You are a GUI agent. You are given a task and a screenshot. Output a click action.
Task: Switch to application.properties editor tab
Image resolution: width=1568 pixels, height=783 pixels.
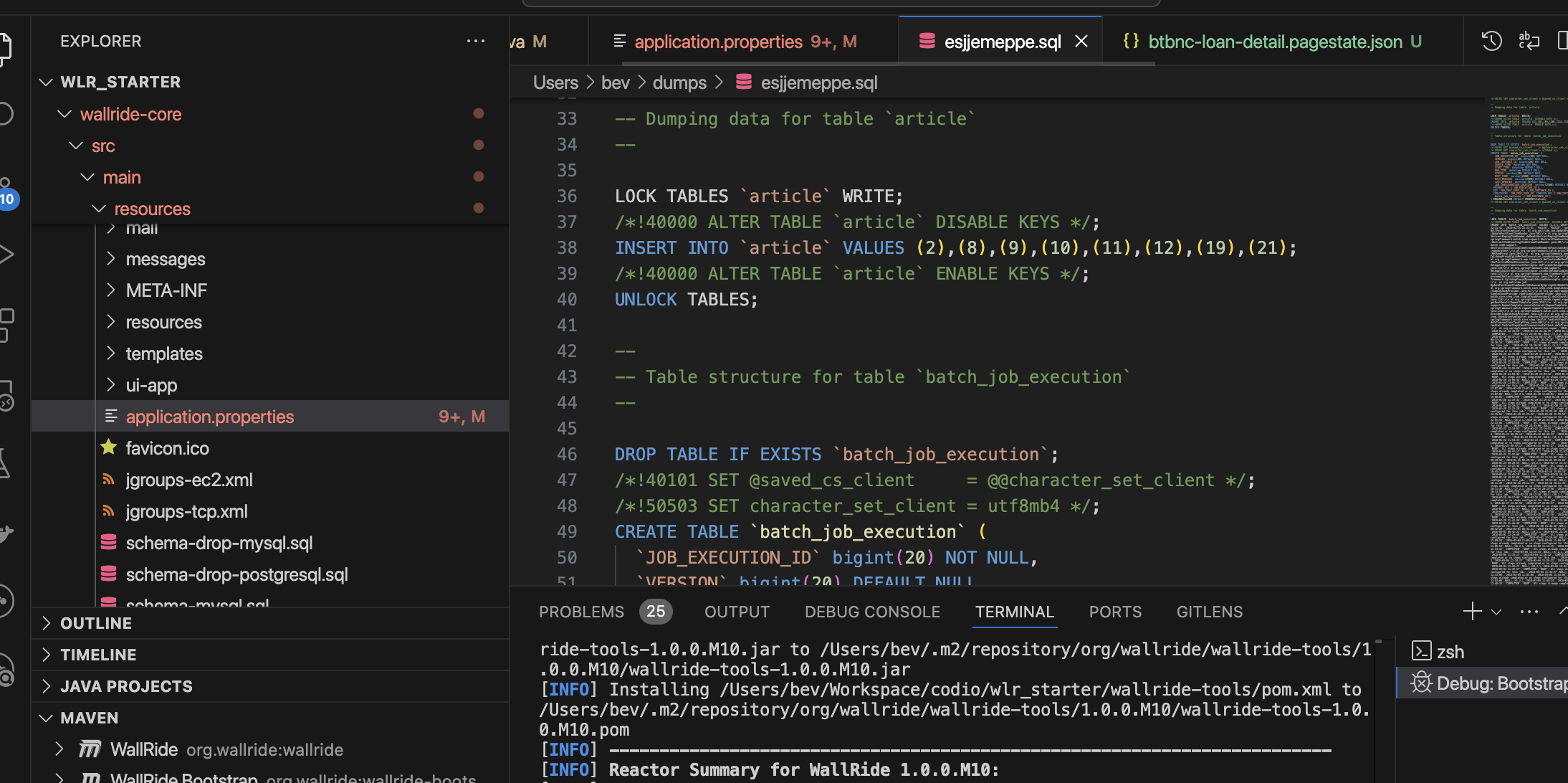(x=743, y=42)
